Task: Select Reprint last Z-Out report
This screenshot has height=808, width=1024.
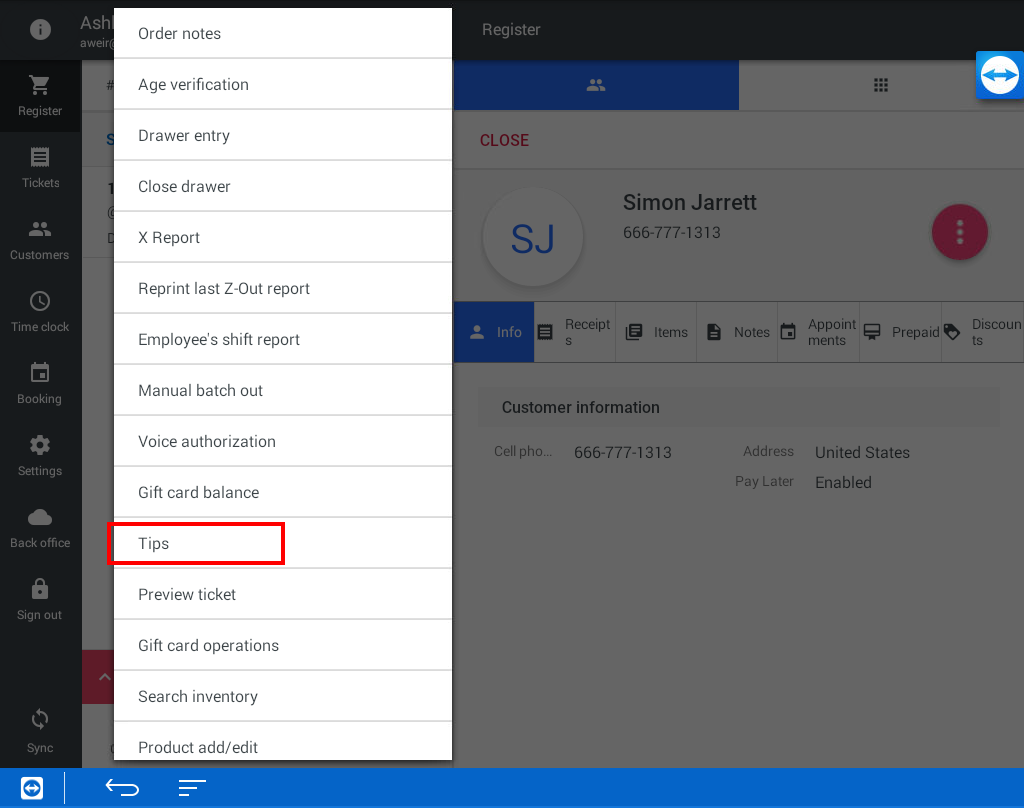Action: coord(283,288)
